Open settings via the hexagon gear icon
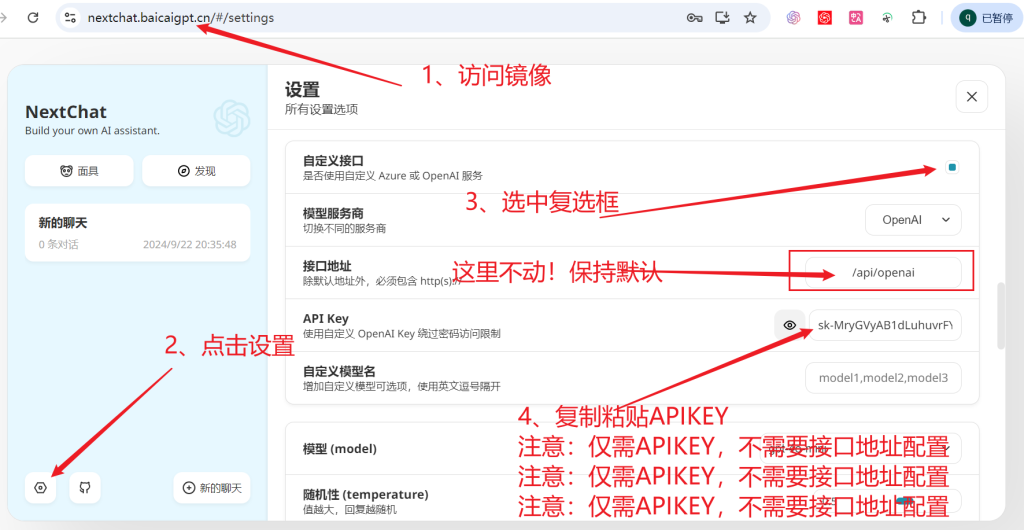The height and width of the screenshot is (530, 1024). pos(40,488)
